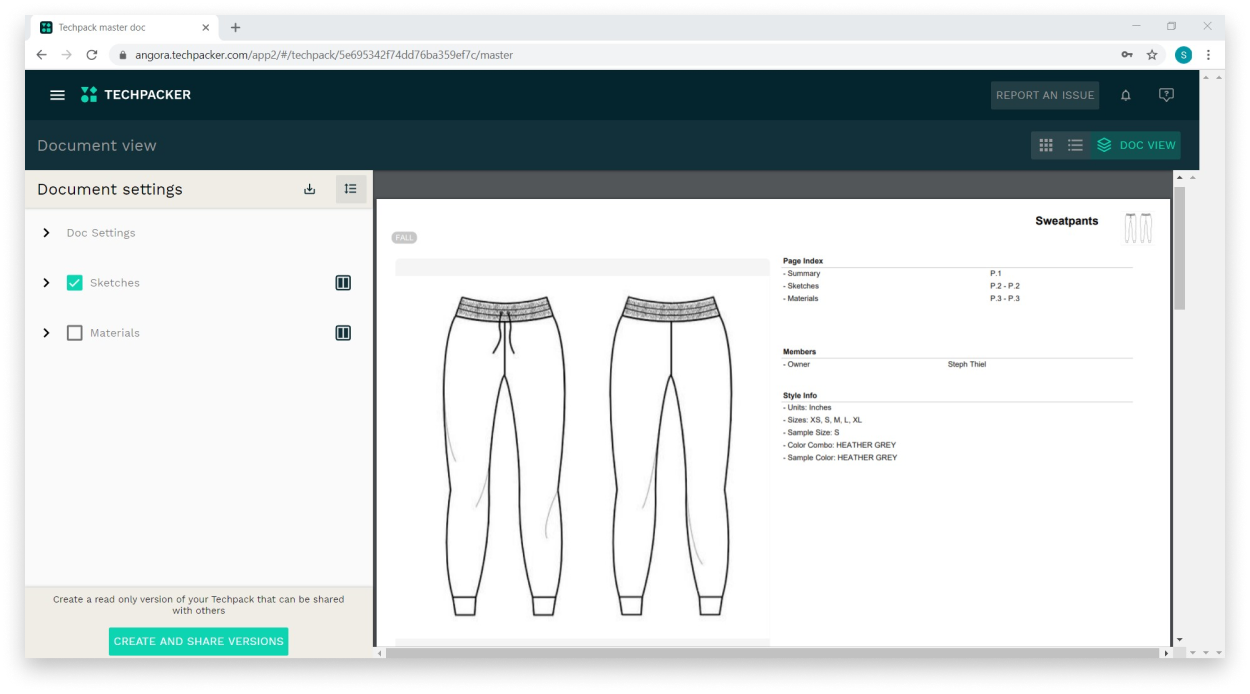Bookmark the page with star icon
The width and height of the screenshot is (1250, 694).
(1152, 55)
